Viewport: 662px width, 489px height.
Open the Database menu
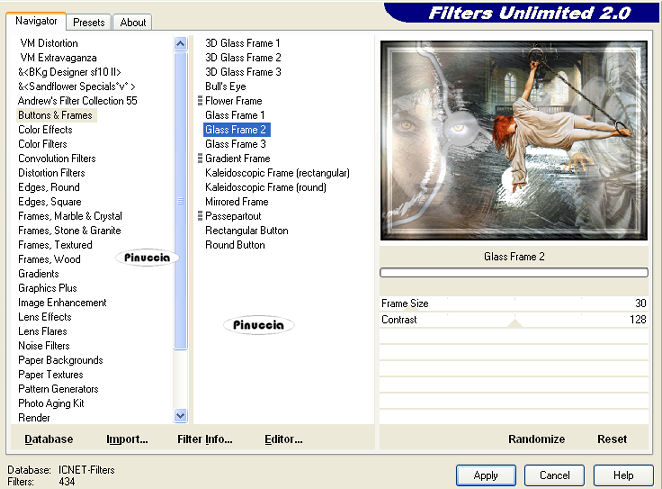click(49, 439)
